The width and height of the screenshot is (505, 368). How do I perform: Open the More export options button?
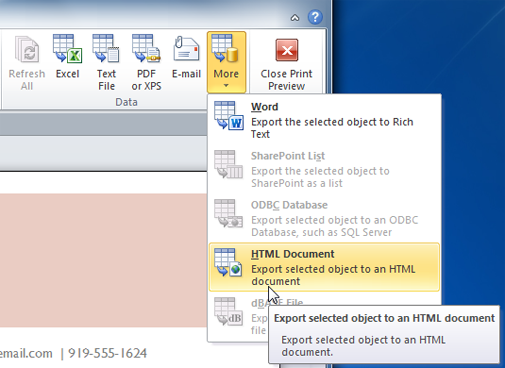point(226,62)
